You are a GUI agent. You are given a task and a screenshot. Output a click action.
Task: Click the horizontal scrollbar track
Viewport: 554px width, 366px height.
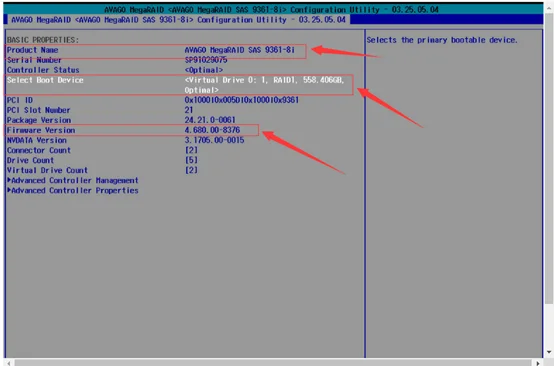pos(273,362)
